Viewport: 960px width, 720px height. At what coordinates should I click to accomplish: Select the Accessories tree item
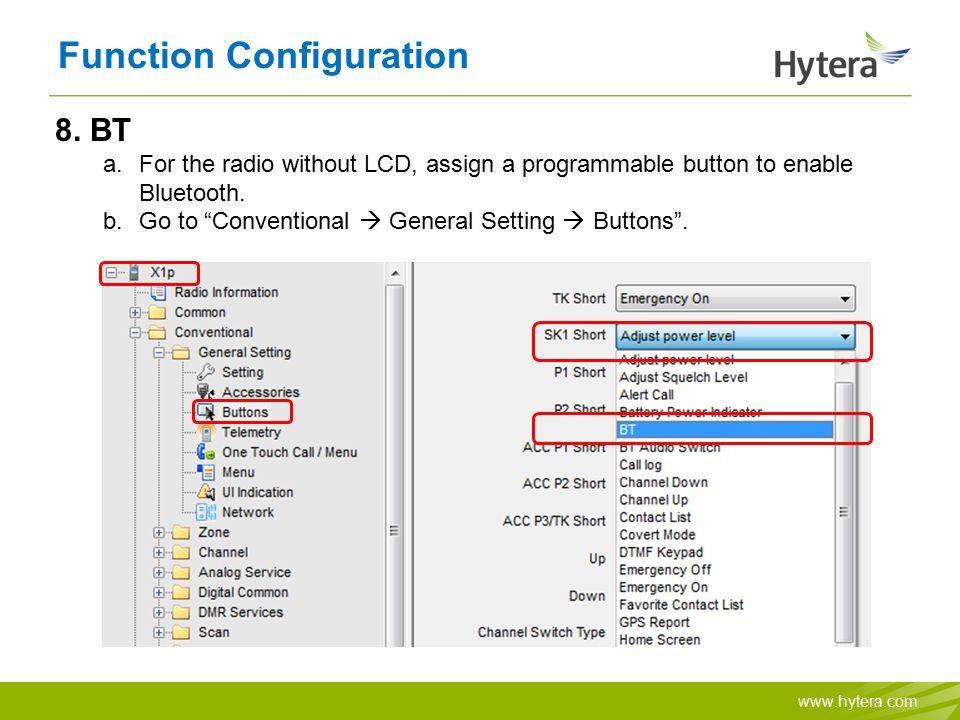(260, 392)
